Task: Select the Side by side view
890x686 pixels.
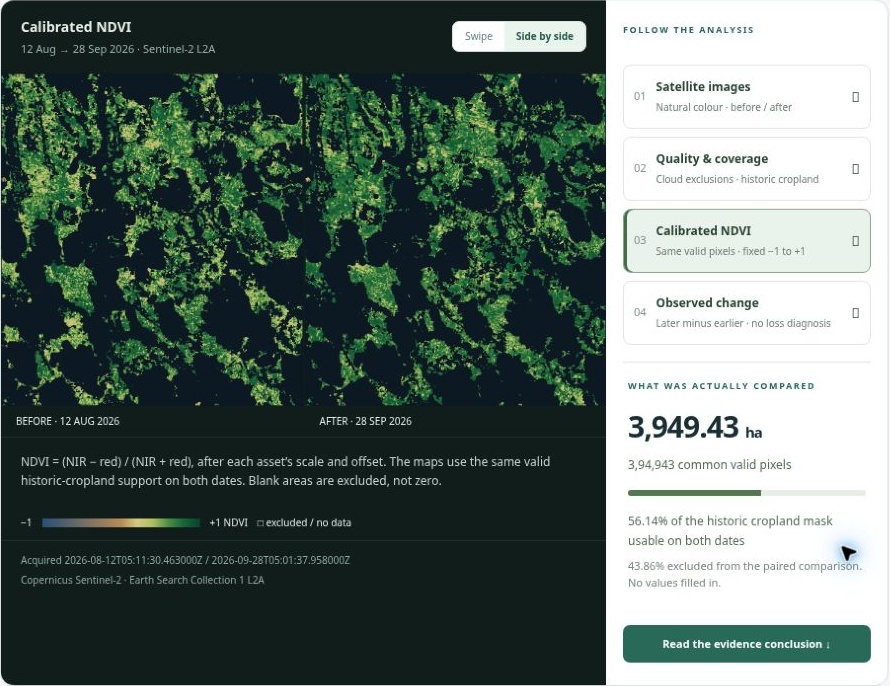Action: 544,36
